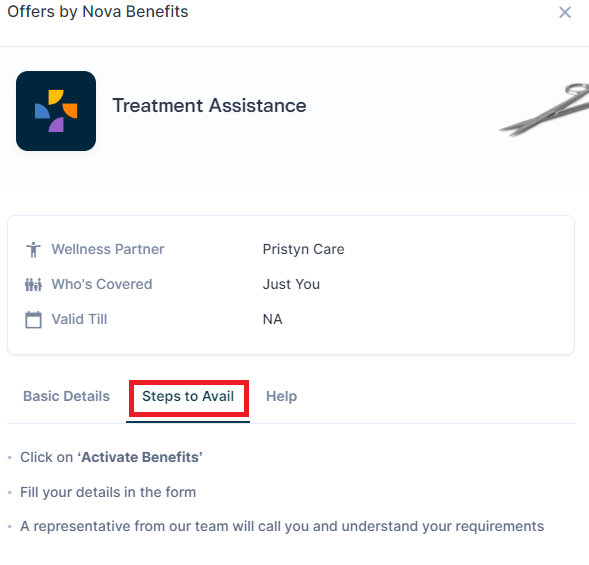The height and width of the screenshot is (565, 589).
Task: Click the 'Fill your details in the form' step
Action: click(108, 492)
